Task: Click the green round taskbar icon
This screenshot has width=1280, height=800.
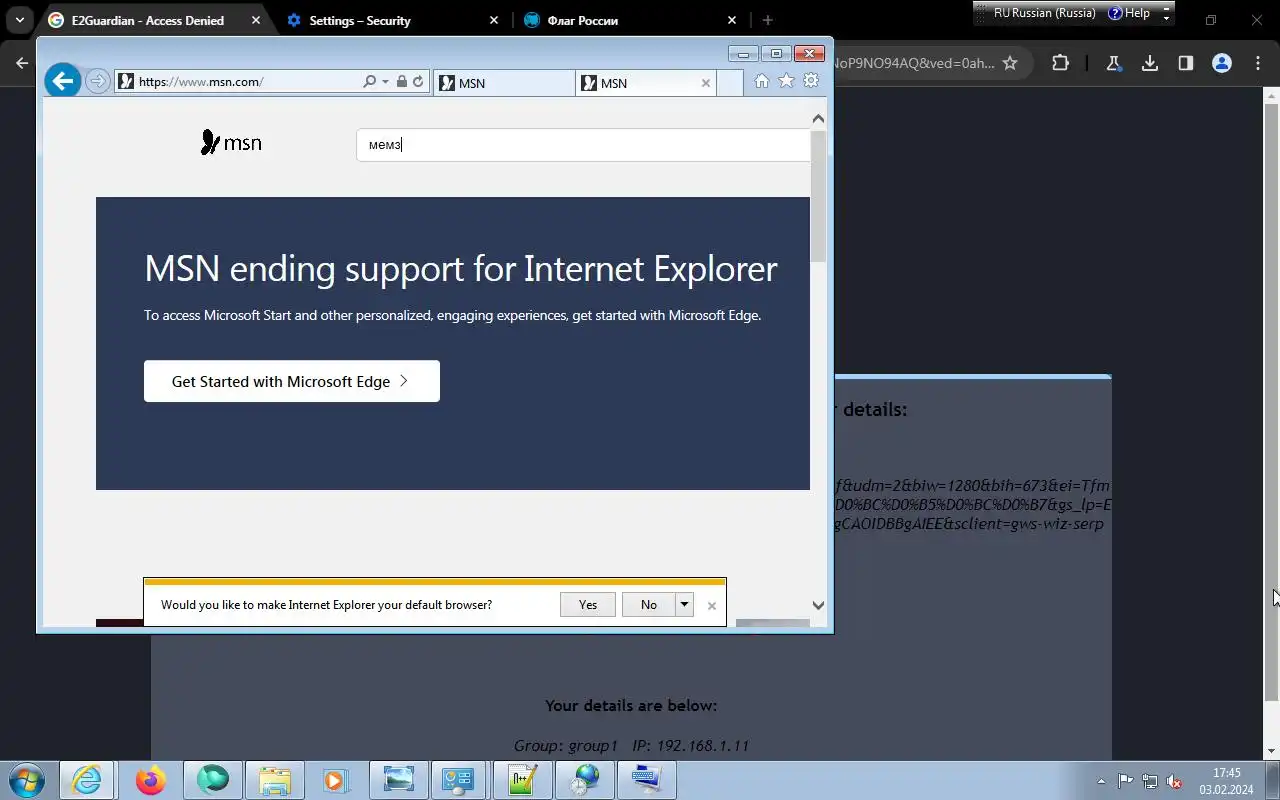Action: pyautogui.click(x=212, y=780)
